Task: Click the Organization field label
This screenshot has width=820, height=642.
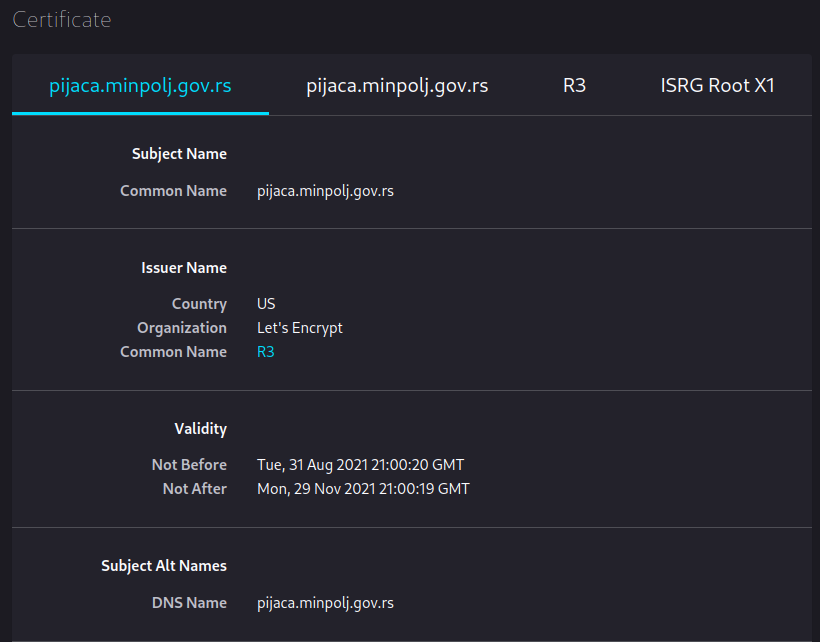Action: (x=182, y=328)
